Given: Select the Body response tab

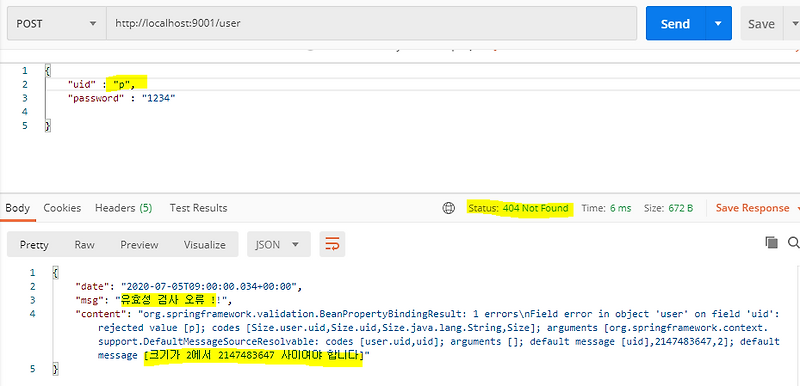Looking at the screenshot, I should (17, 208).
